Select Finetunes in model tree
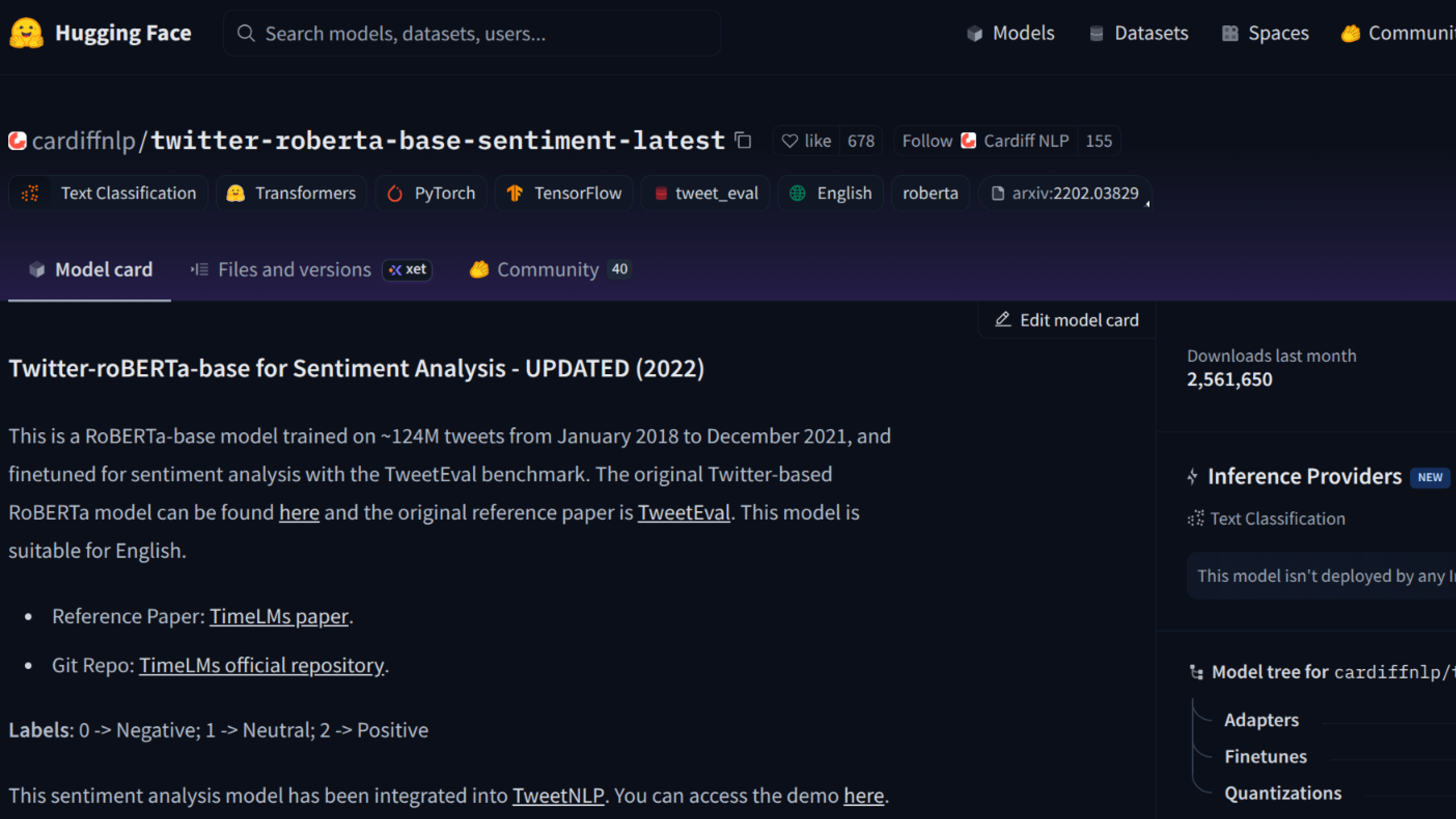The width and height of the screenshot is (1456, 819). [x=1266, y=757]
